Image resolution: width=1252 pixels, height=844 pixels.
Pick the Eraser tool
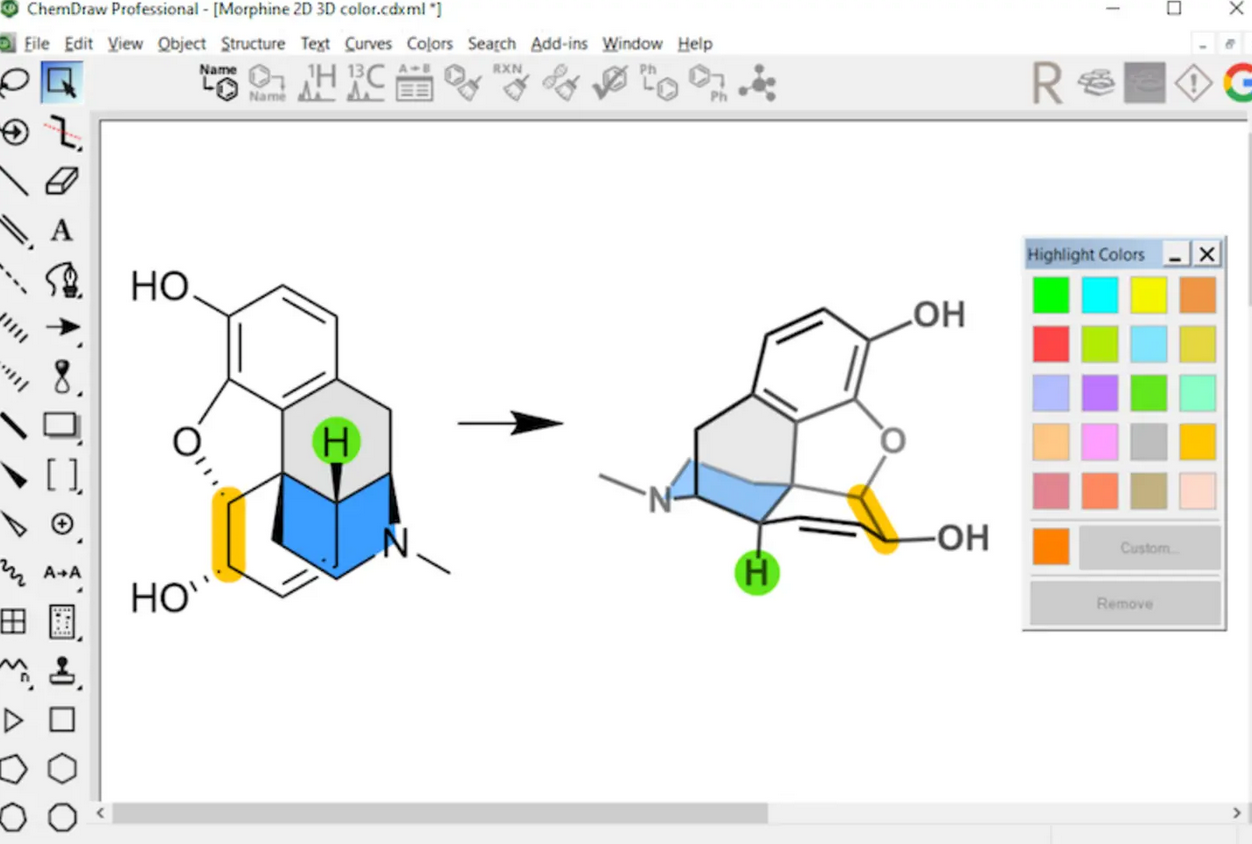62,181
